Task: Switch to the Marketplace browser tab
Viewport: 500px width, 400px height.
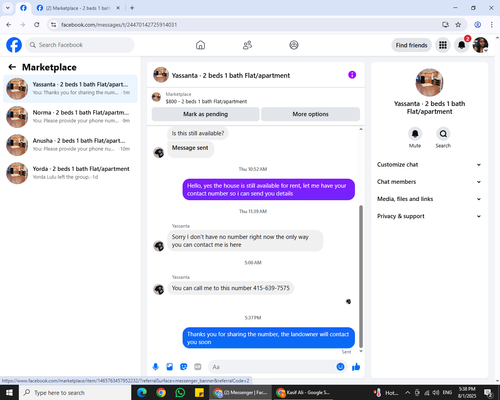Action: pos(78,8)
